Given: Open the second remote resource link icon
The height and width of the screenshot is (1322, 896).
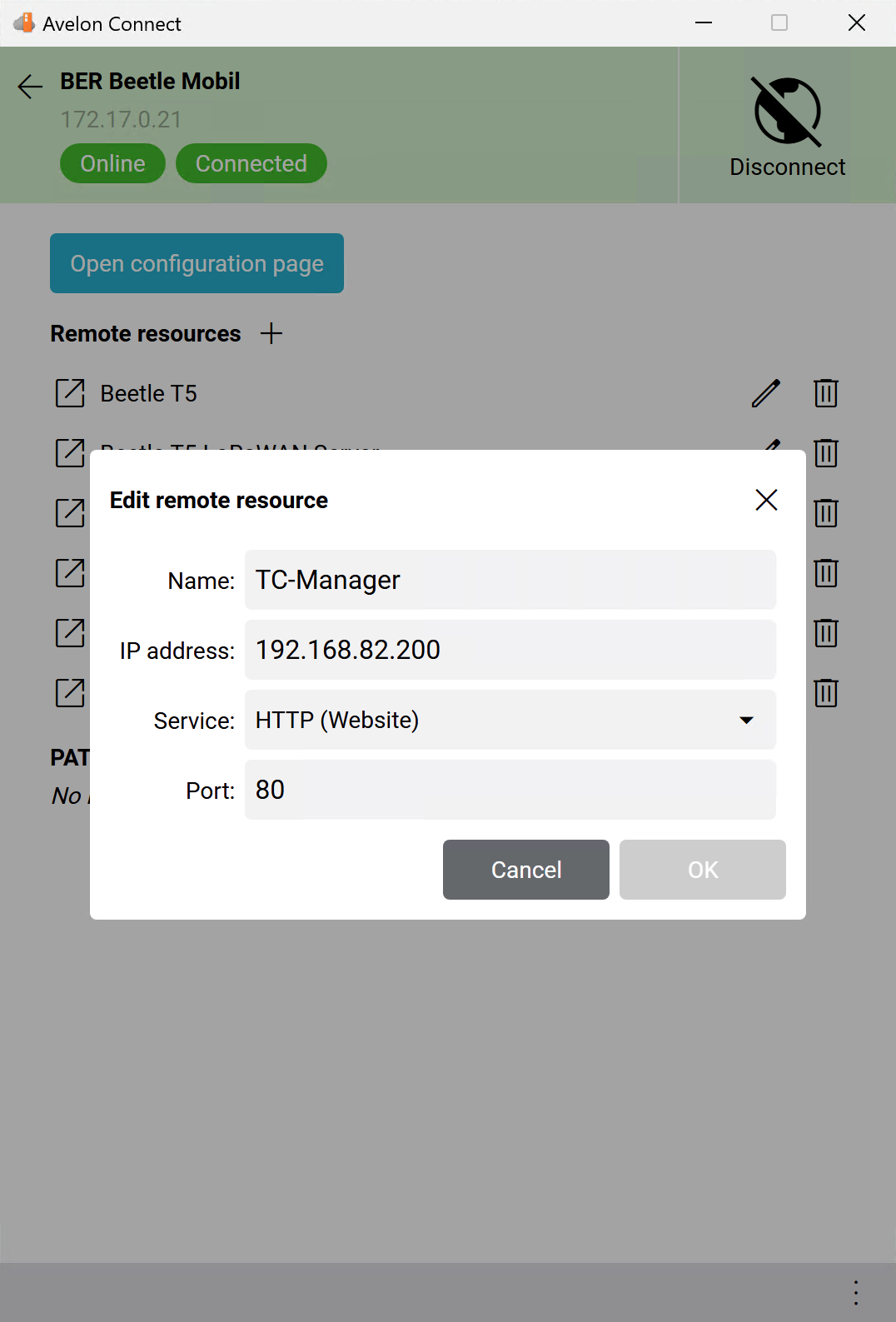Looking at the screenshot, I should point(70,453).
